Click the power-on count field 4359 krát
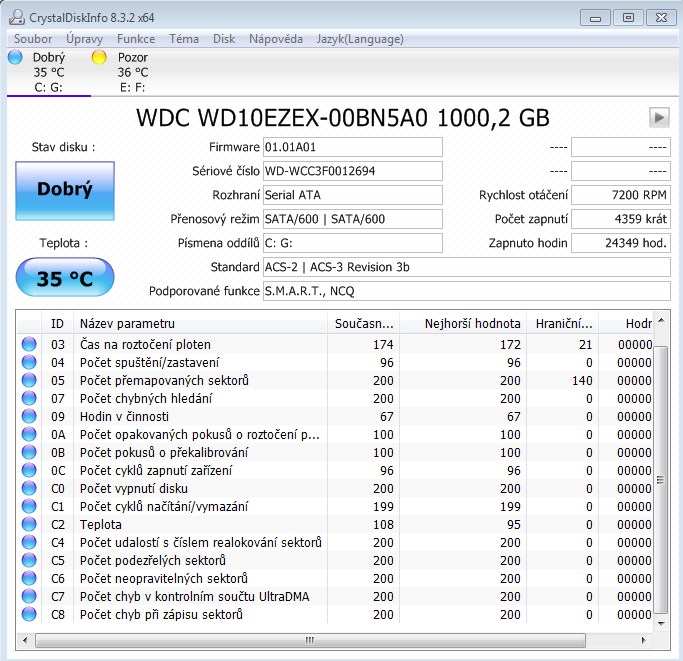 [x=621, y=219]
